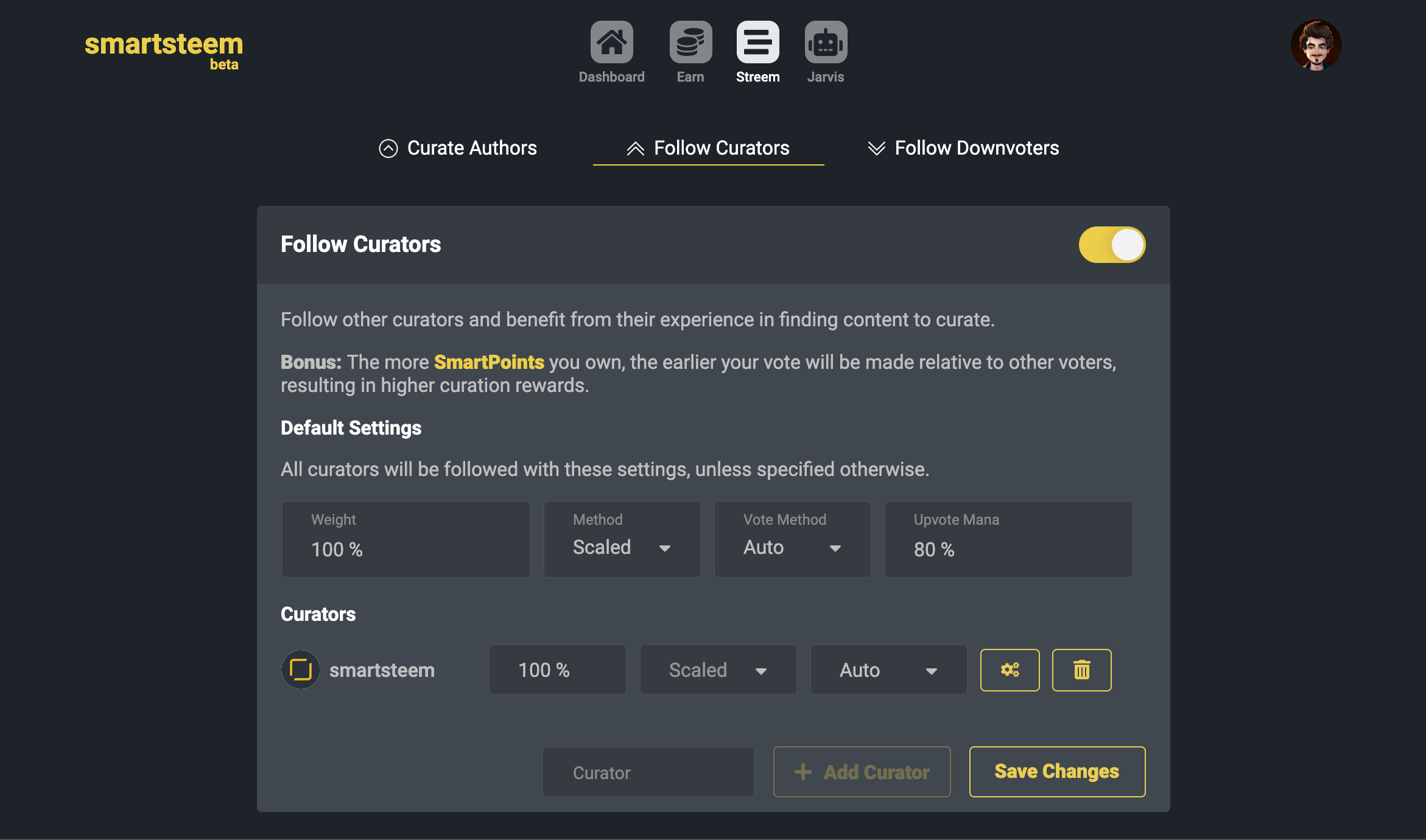The width and height of the screenshot is (1426, 840).
Task: Click the user profile avatar
Action: (x=1316, y=46)
